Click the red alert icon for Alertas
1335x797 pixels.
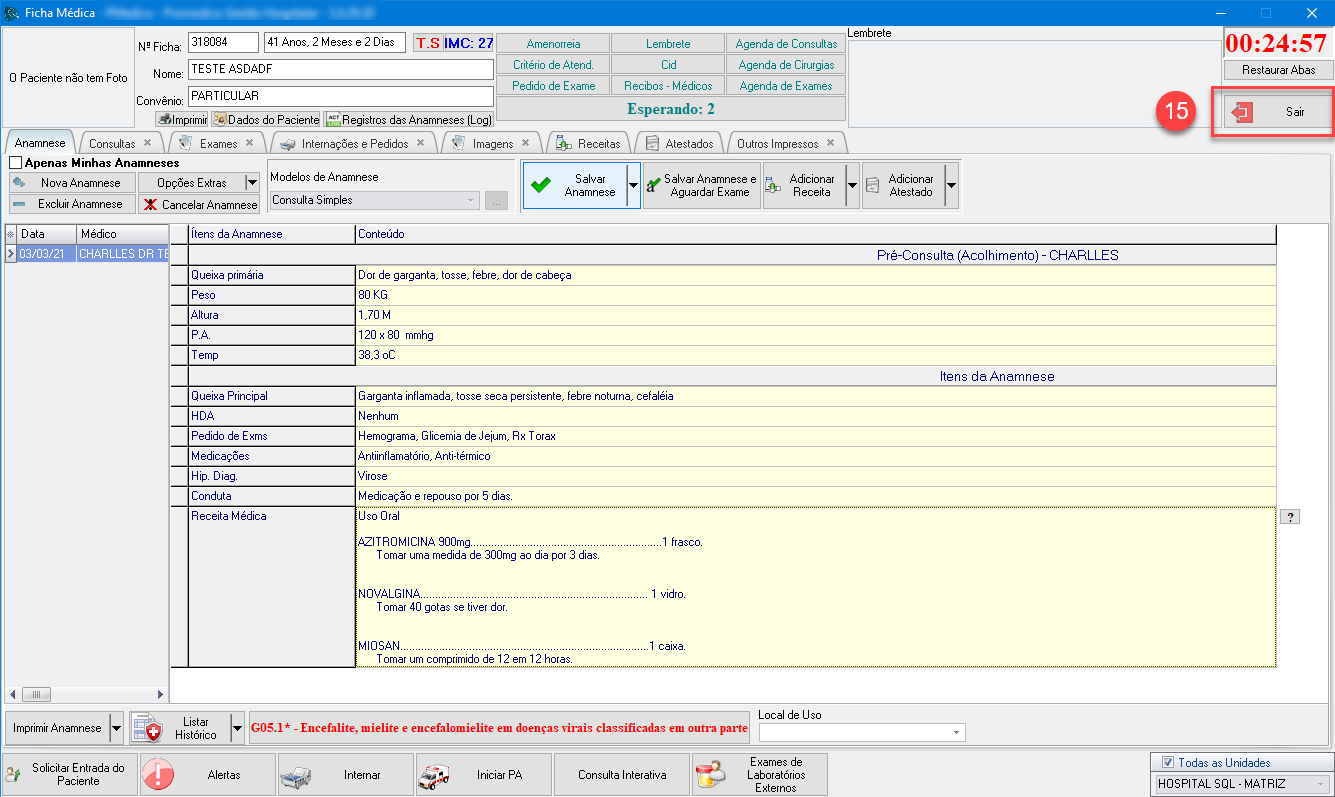click(158, 775)
